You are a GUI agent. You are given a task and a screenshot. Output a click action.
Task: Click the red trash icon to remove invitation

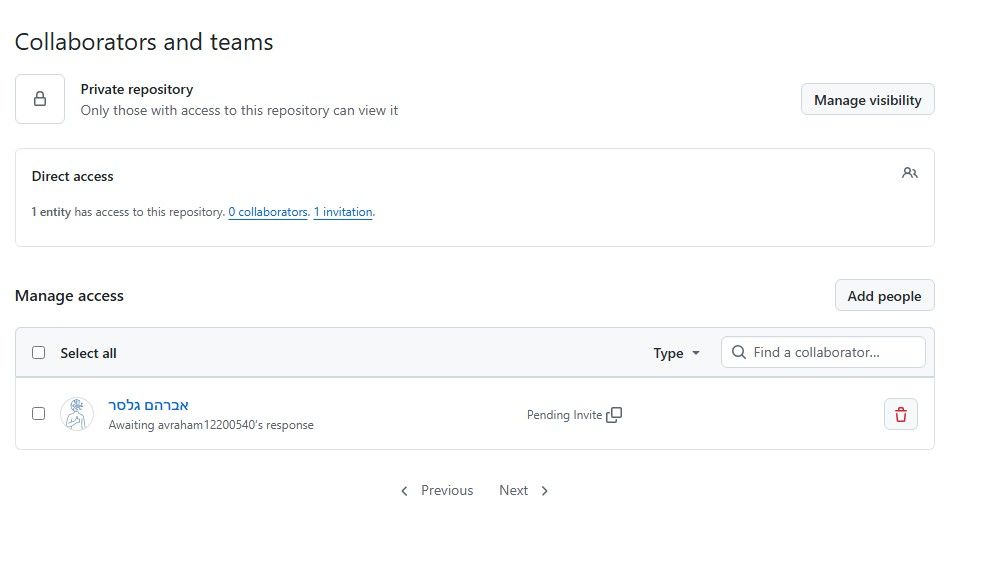[900, 415]
